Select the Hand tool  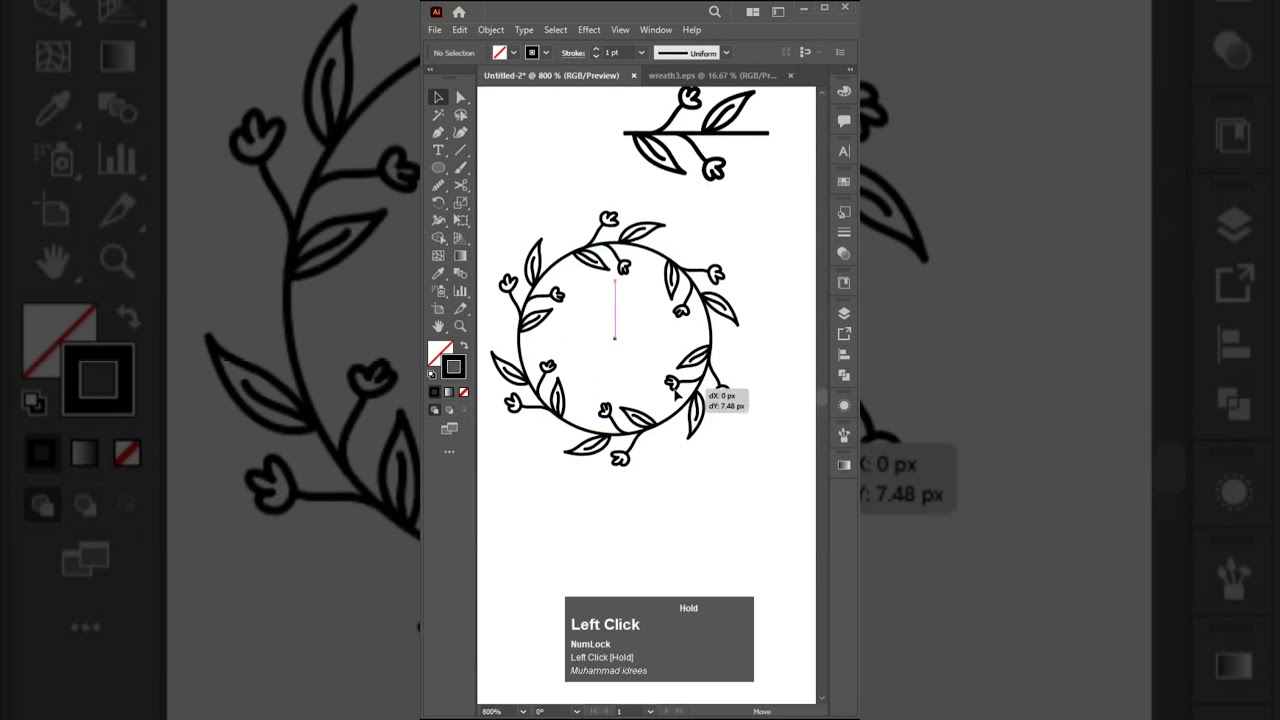tap(438, 326)
